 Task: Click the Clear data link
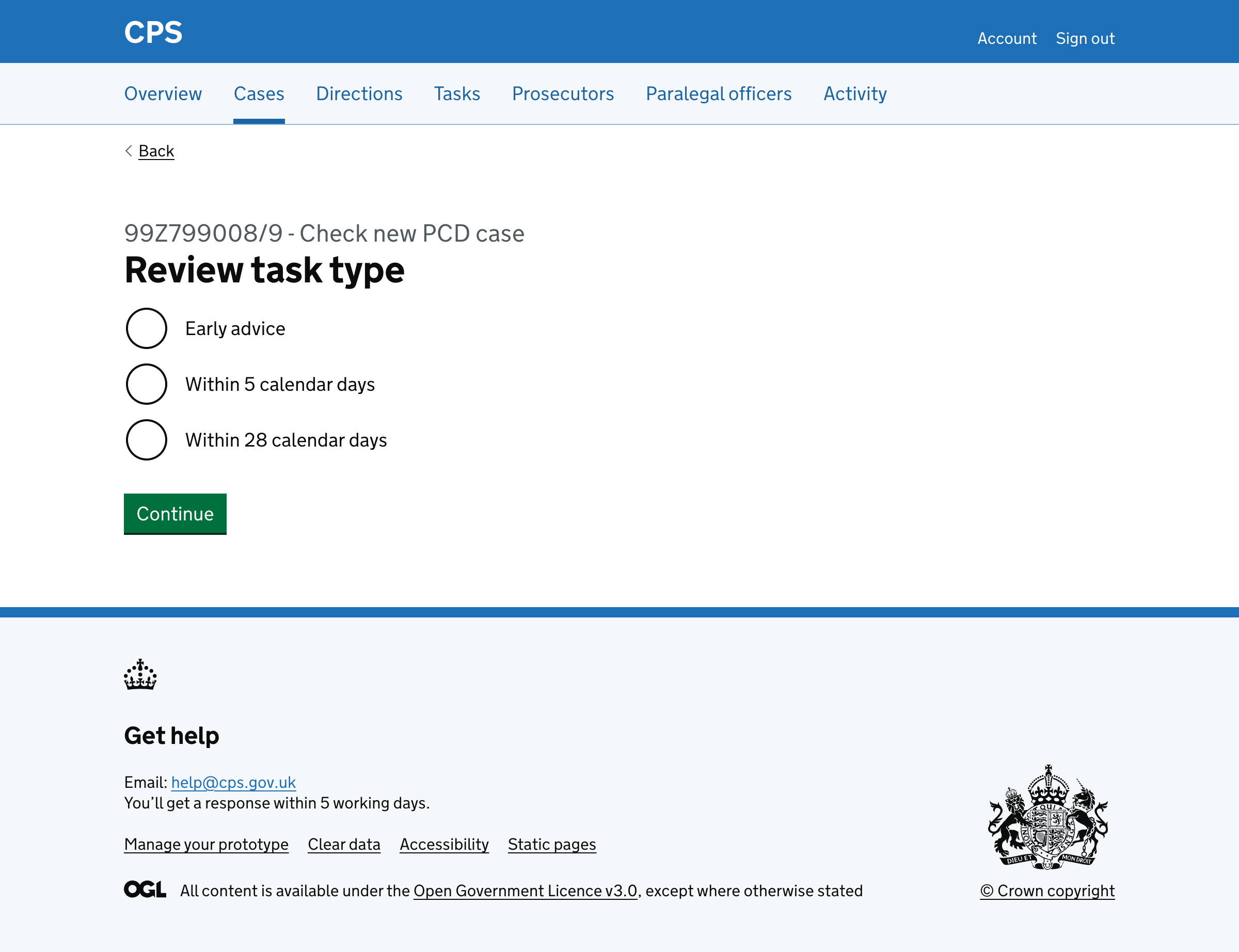point(343,844)
